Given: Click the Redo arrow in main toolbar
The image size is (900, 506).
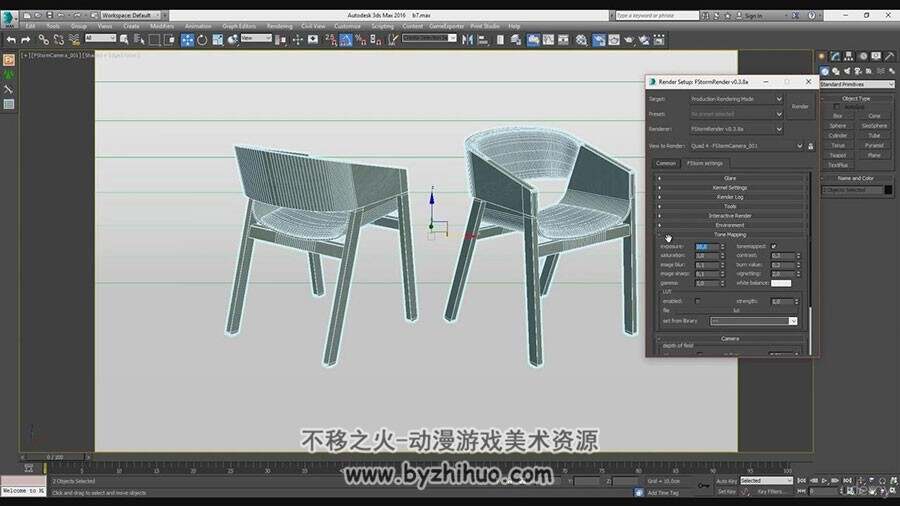Looking at the screenshot, I should [25, 40].
